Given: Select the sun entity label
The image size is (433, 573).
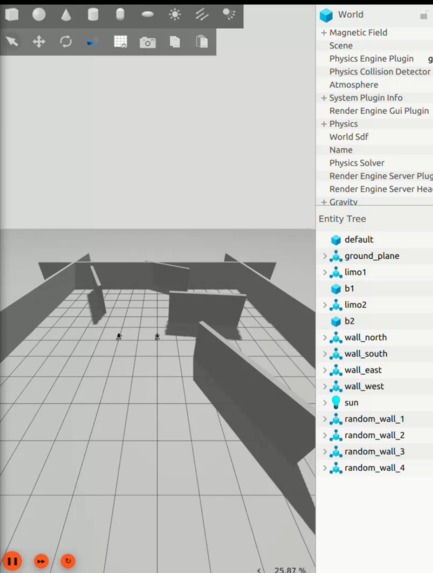Looking at the screenshot, I should [351, 403].
